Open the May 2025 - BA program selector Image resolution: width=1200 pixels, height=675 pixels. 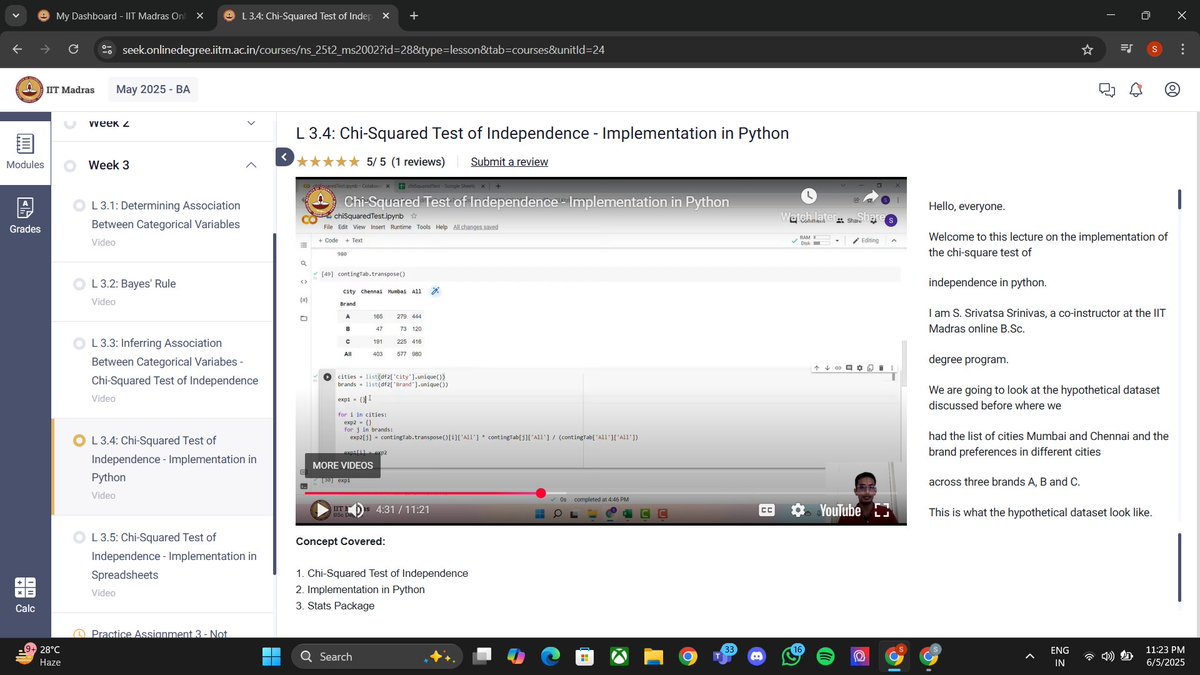pyautogui.click(x=152, y=89)
